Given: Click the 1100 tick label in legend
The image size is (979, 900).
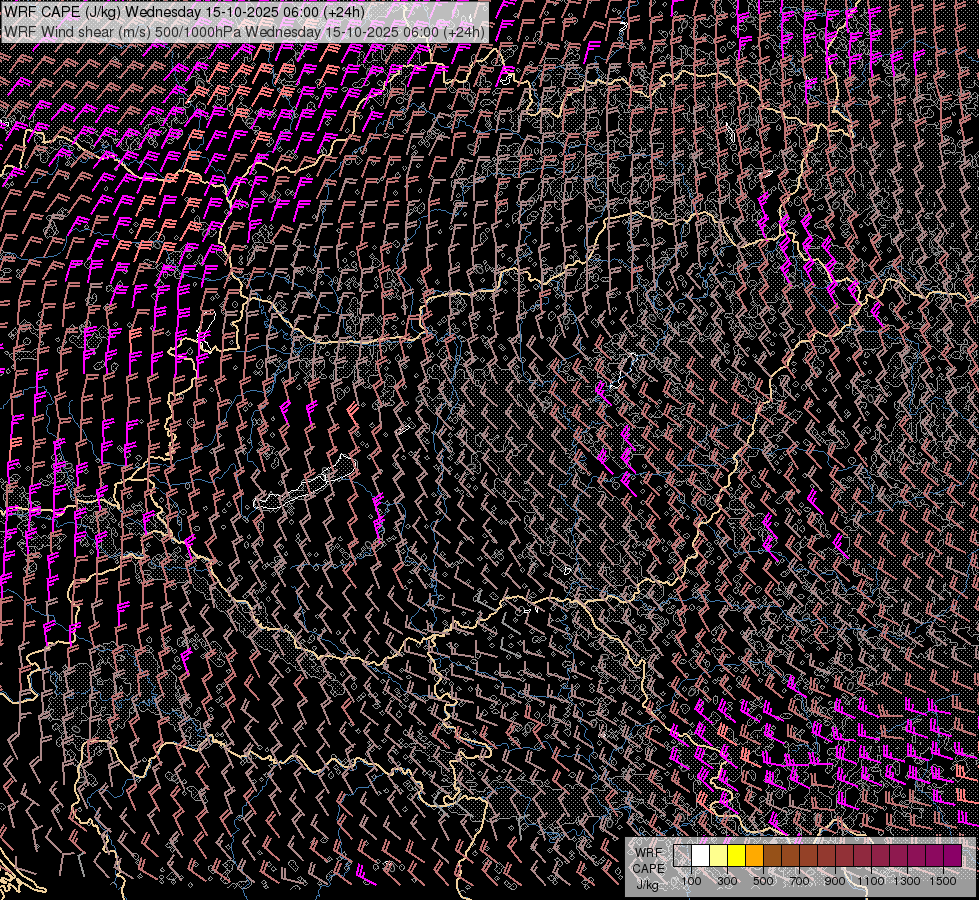Looking at the screenshot, I should click(871, 881).
